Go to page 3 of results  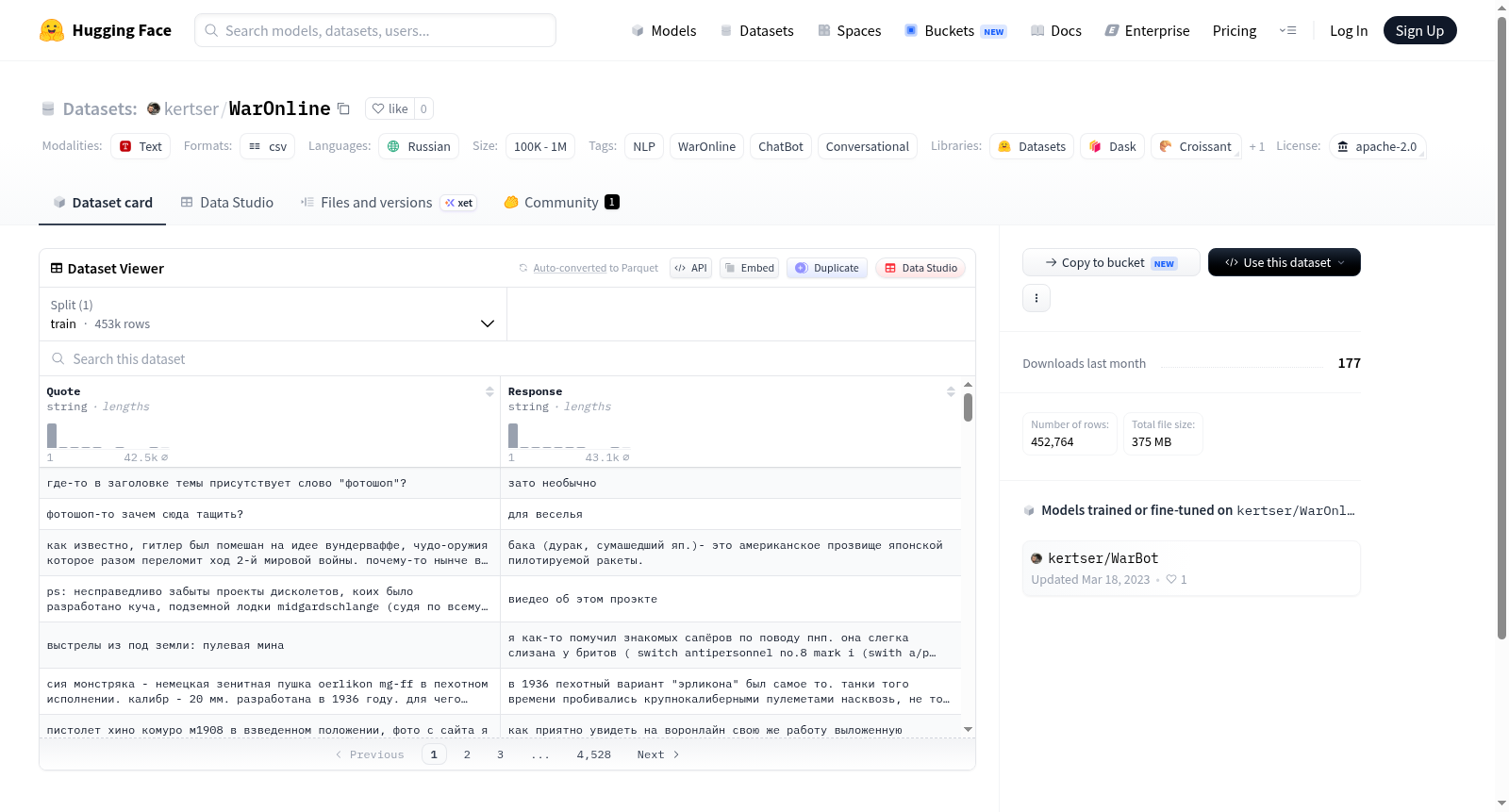(500, 754)
